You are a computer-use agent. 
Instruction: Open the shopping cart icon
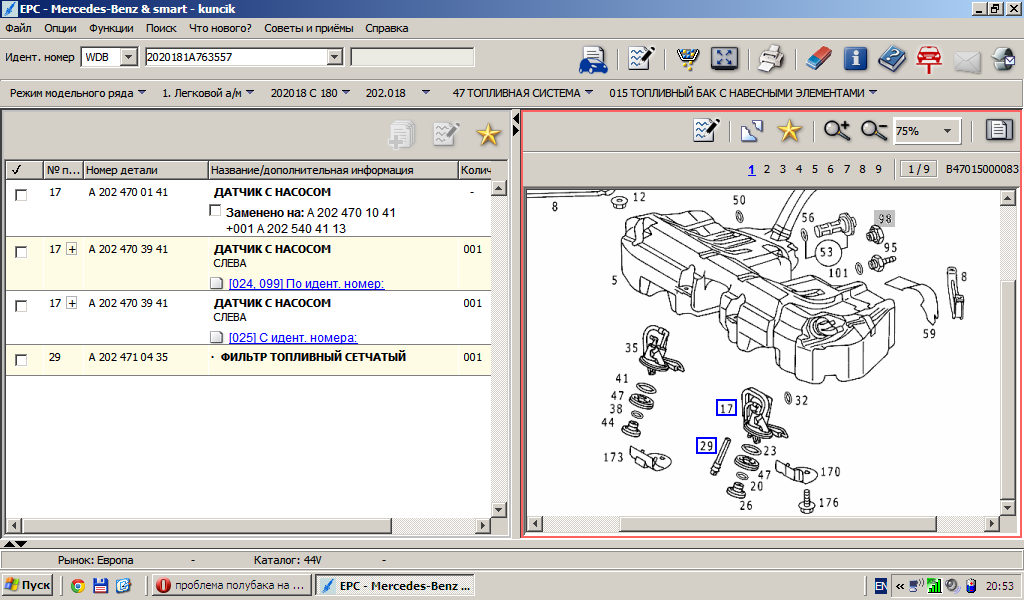pyautogui.click(x=688, y=60)
